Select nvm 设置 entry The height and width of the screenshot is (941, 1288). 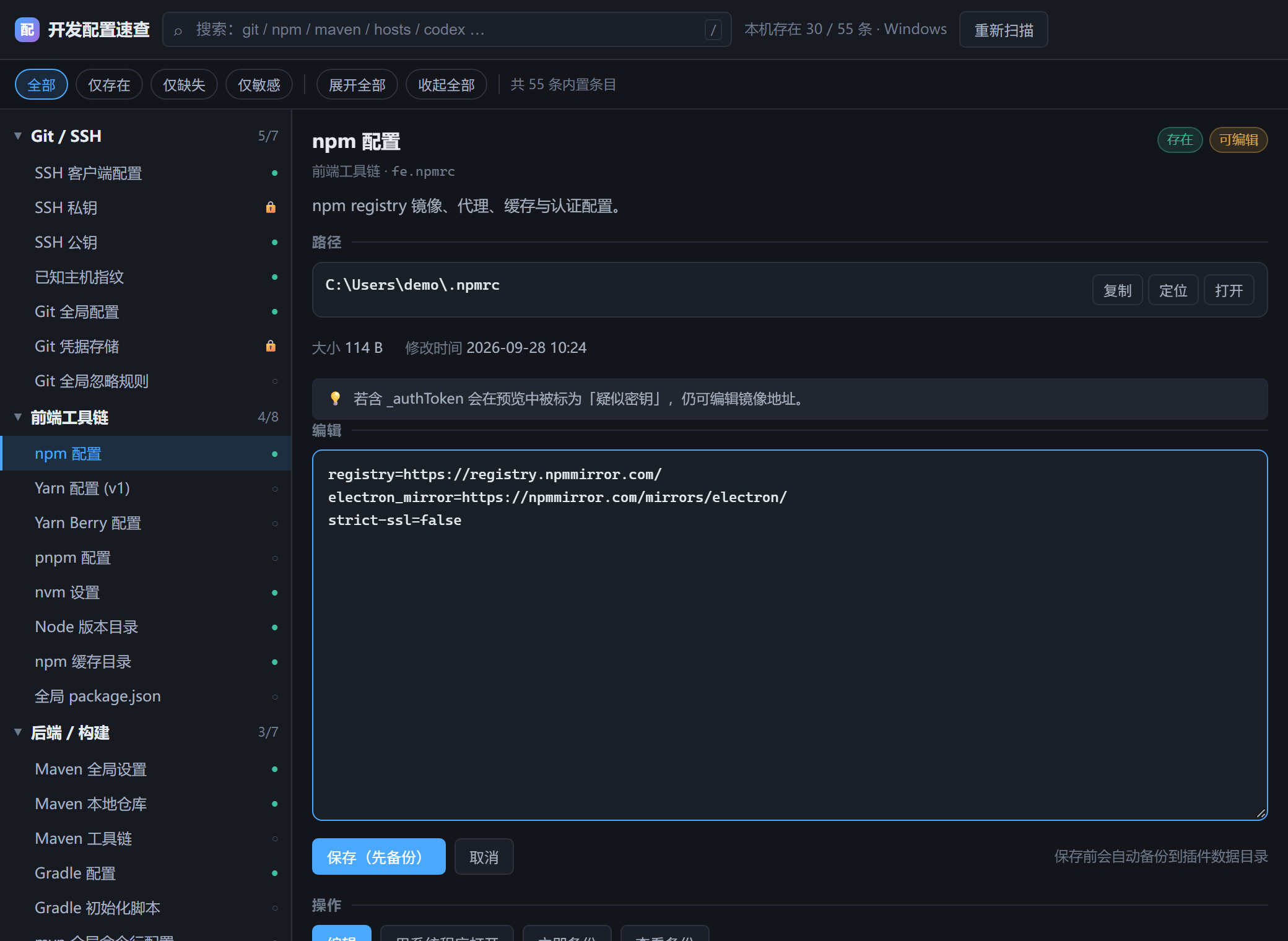point(146,592)
